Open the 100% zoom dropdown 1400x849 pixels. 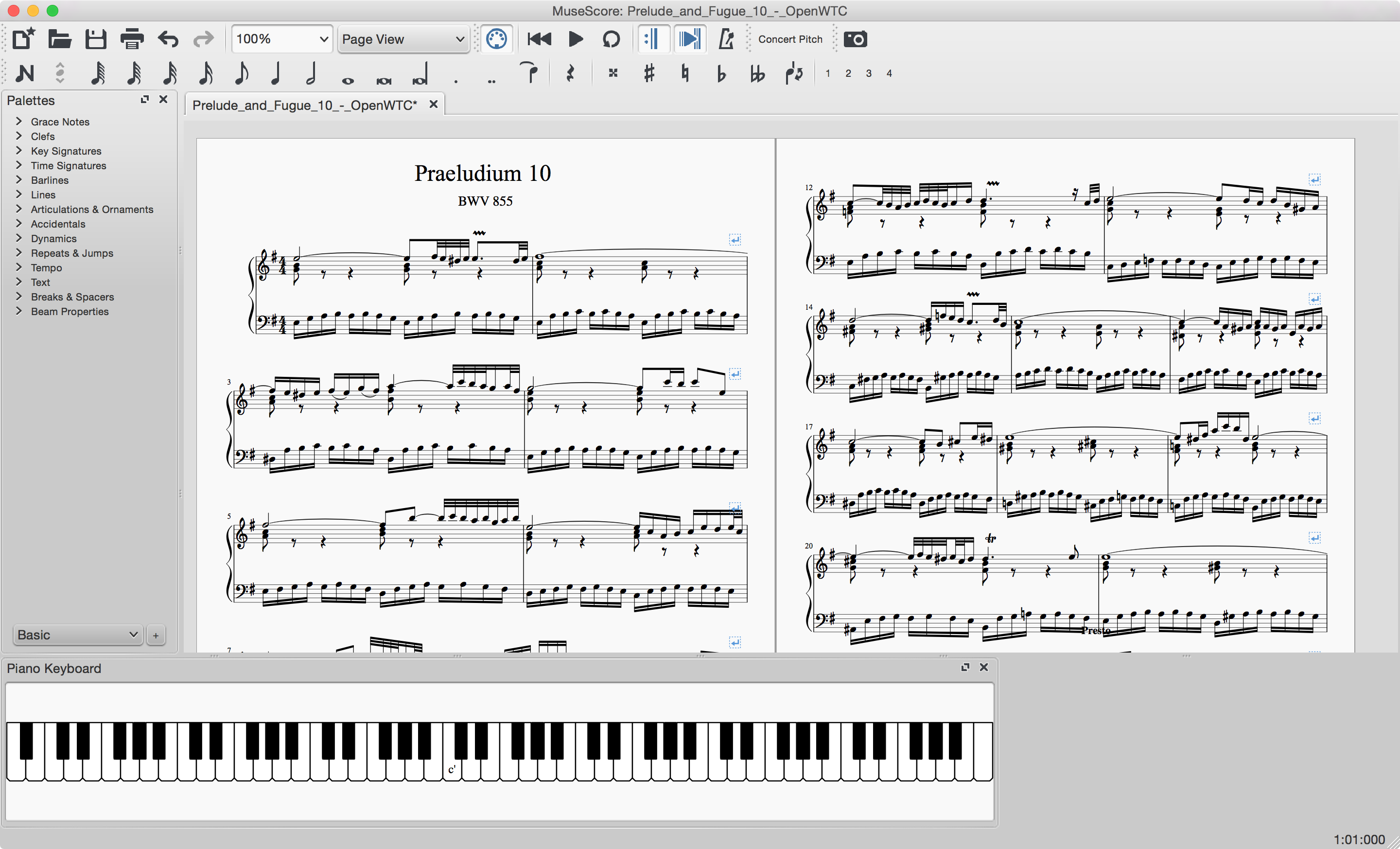click(281, 39)
